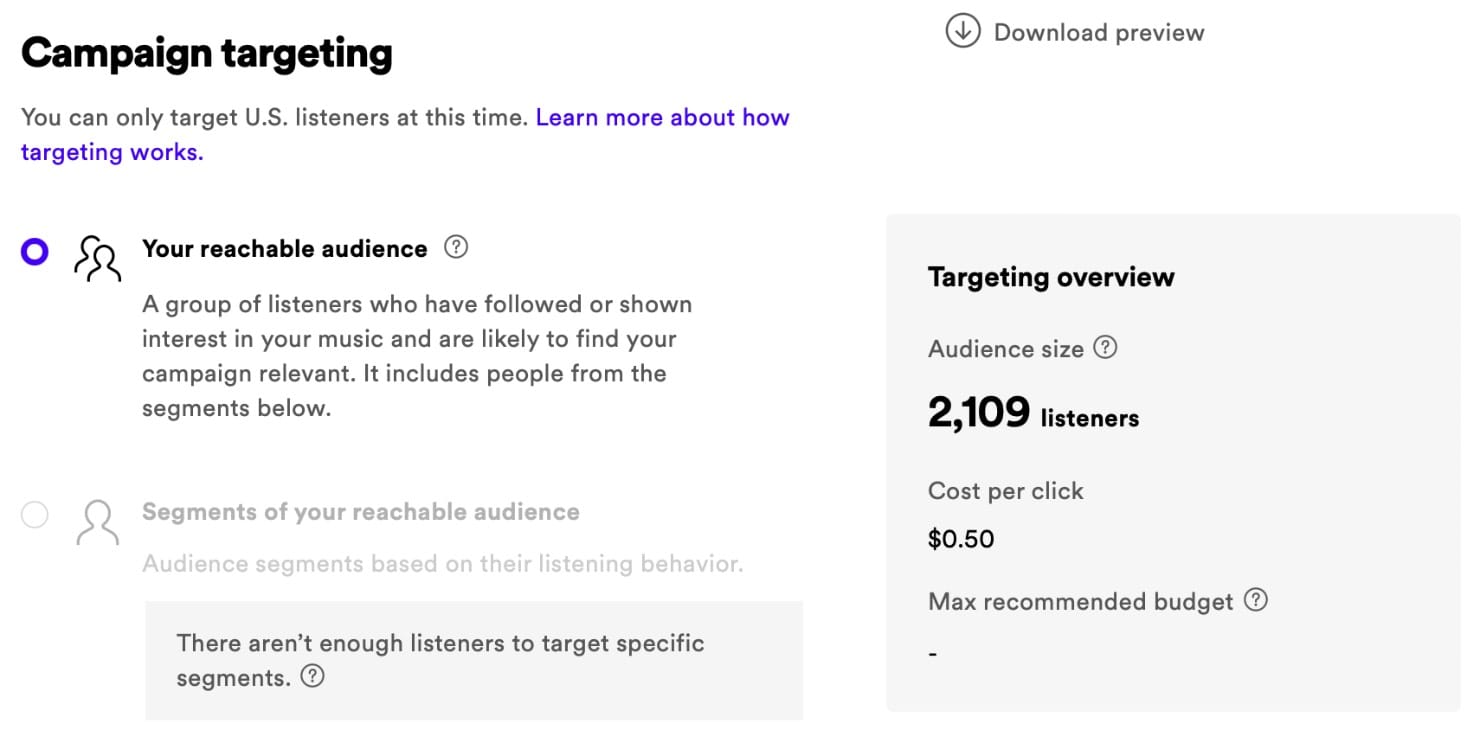Click the single-person segments icon
Screen dimensions: 1480x730
97,521
